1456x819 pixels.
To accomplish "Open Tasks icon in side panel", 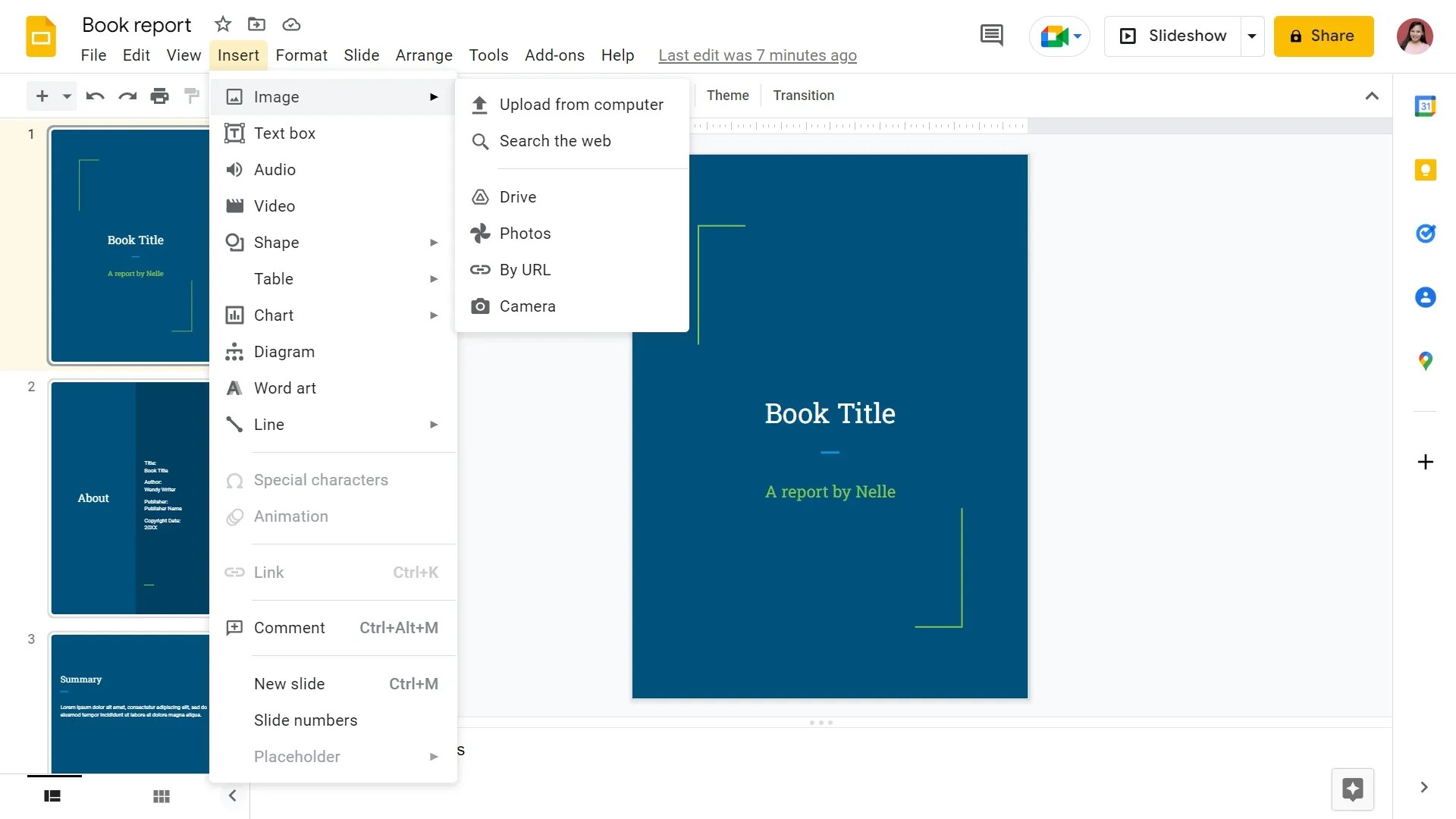I will (x=1425, y=234).
